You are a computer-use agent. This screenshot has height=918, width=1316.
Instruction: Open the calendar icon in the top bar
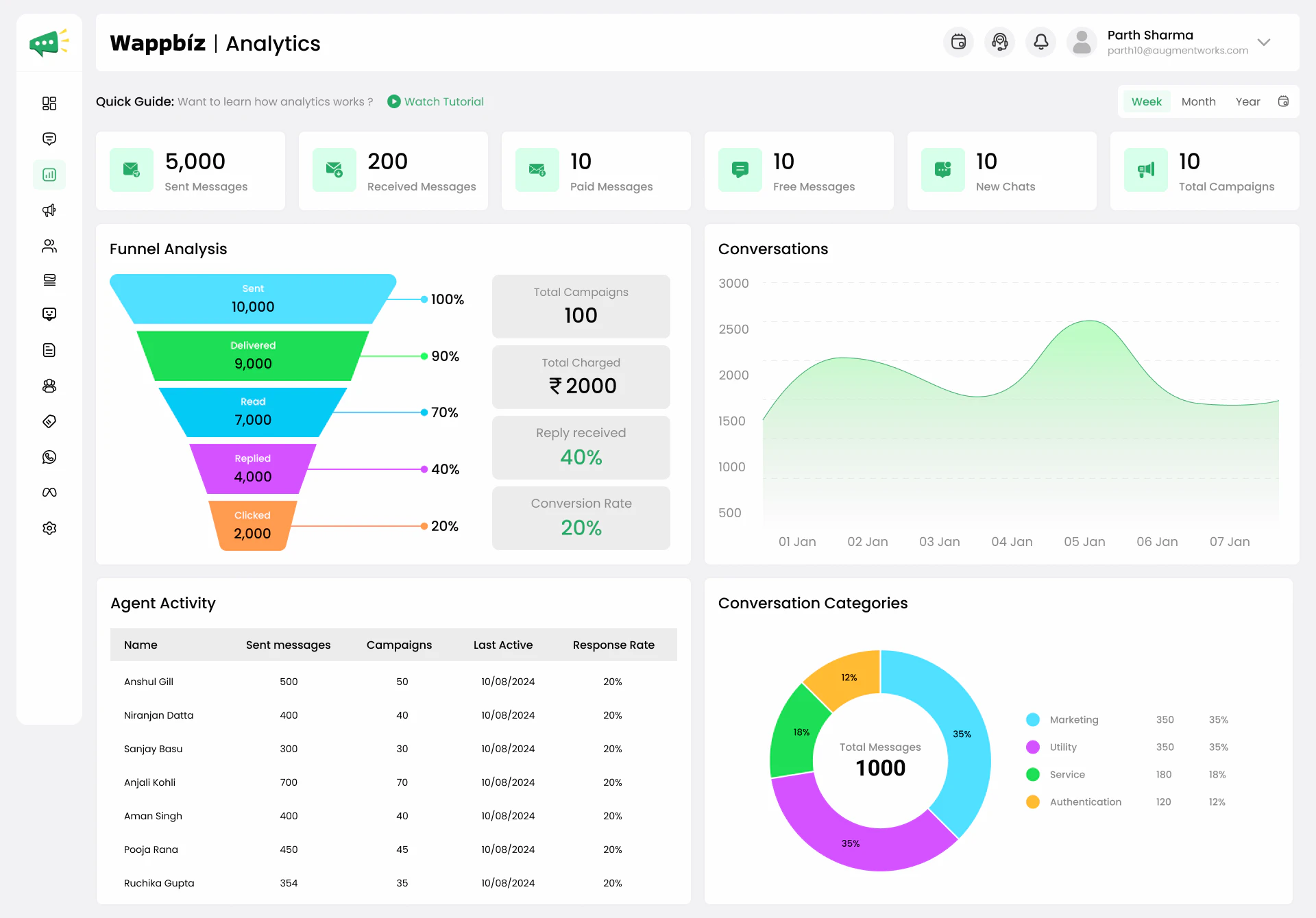(x=958, y=42)
